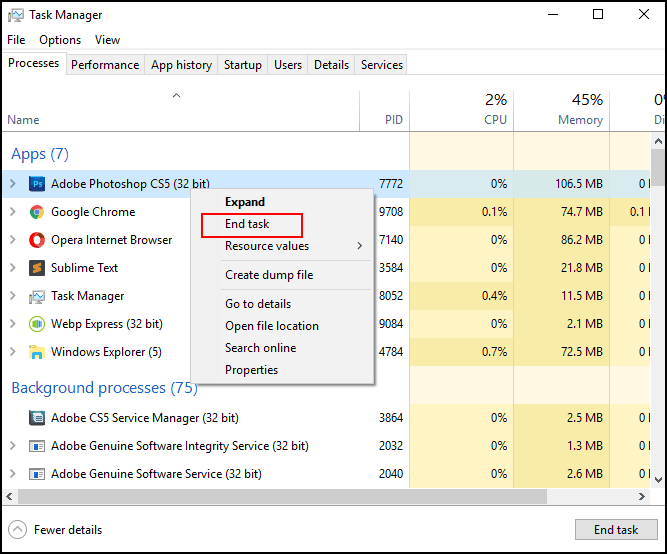Switch to the Users tab
The image size is (667, 554).
(288, 65)
